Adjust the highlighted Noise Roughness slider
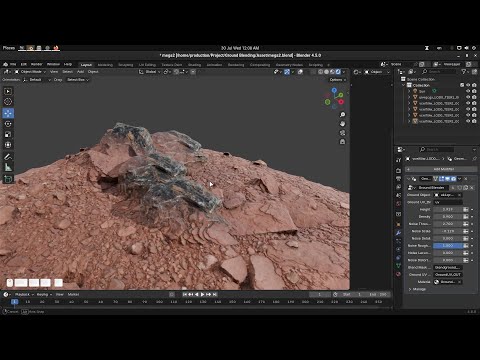This screenshot has width=480, height=360. coord(448,246)
